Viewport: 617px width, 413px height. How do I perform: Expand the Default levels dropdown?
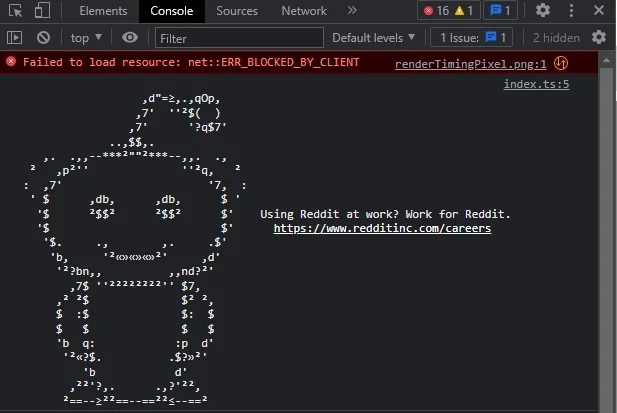(374, 37)
